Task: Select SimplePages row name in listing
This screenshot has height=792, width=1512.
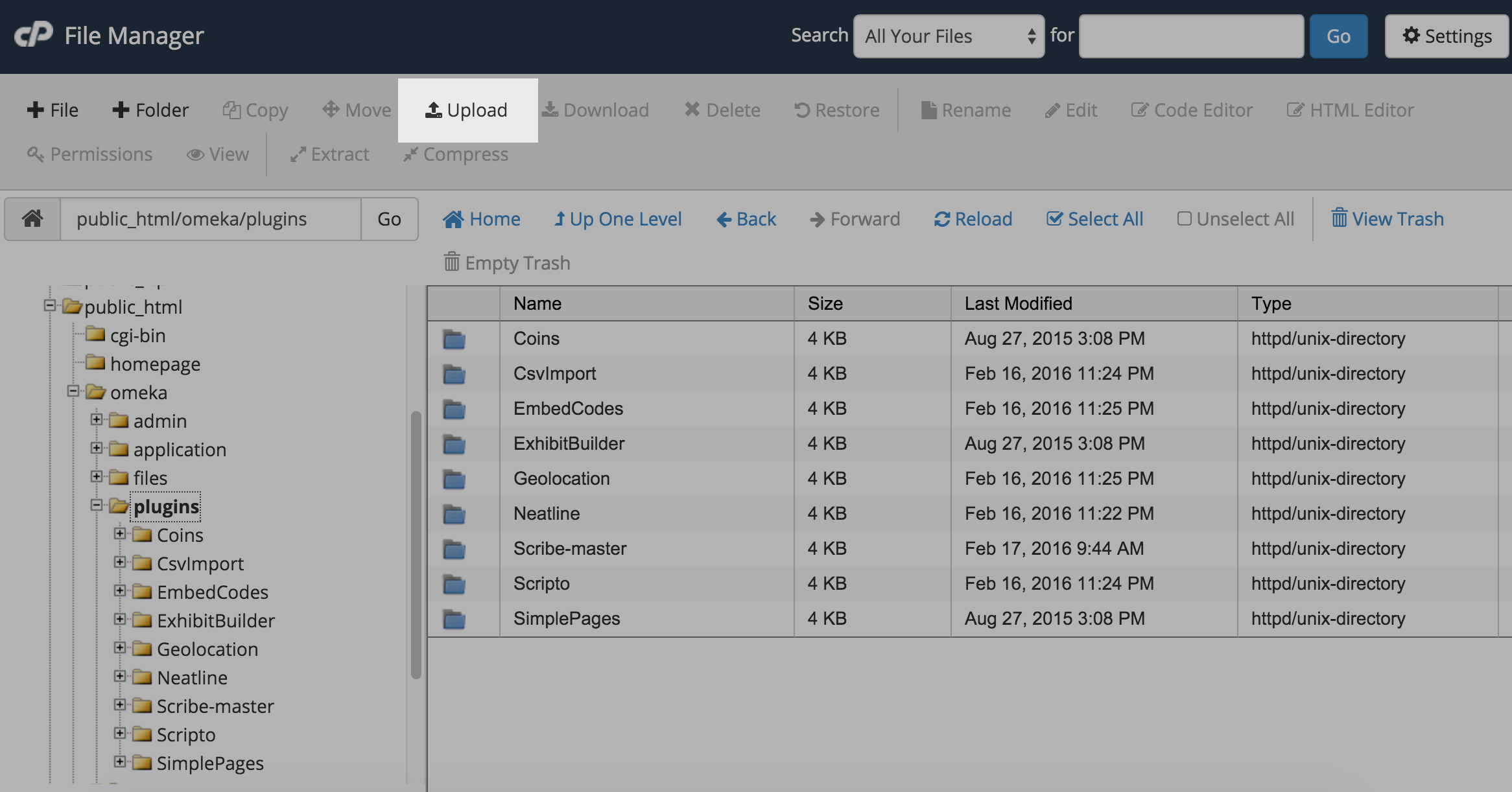Action: click(x=567, y=618)
